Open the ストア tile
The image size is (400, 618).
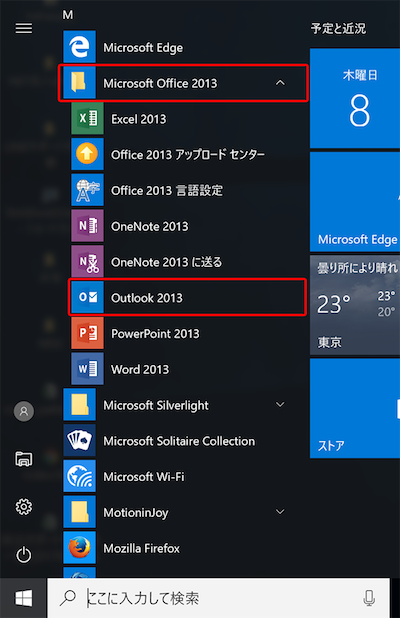coord(355,408)
